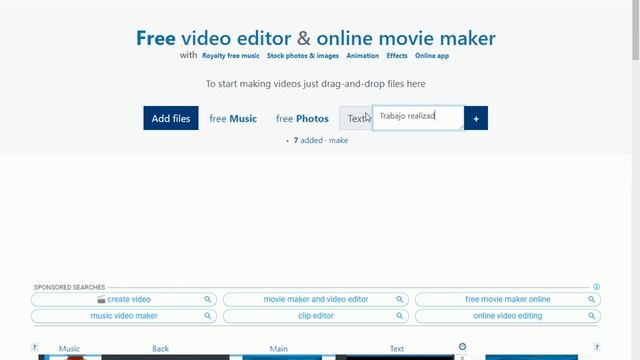Viewport: 640px width, 360px height.
Task: Click the help question icon left of Music
Action: 34,347
